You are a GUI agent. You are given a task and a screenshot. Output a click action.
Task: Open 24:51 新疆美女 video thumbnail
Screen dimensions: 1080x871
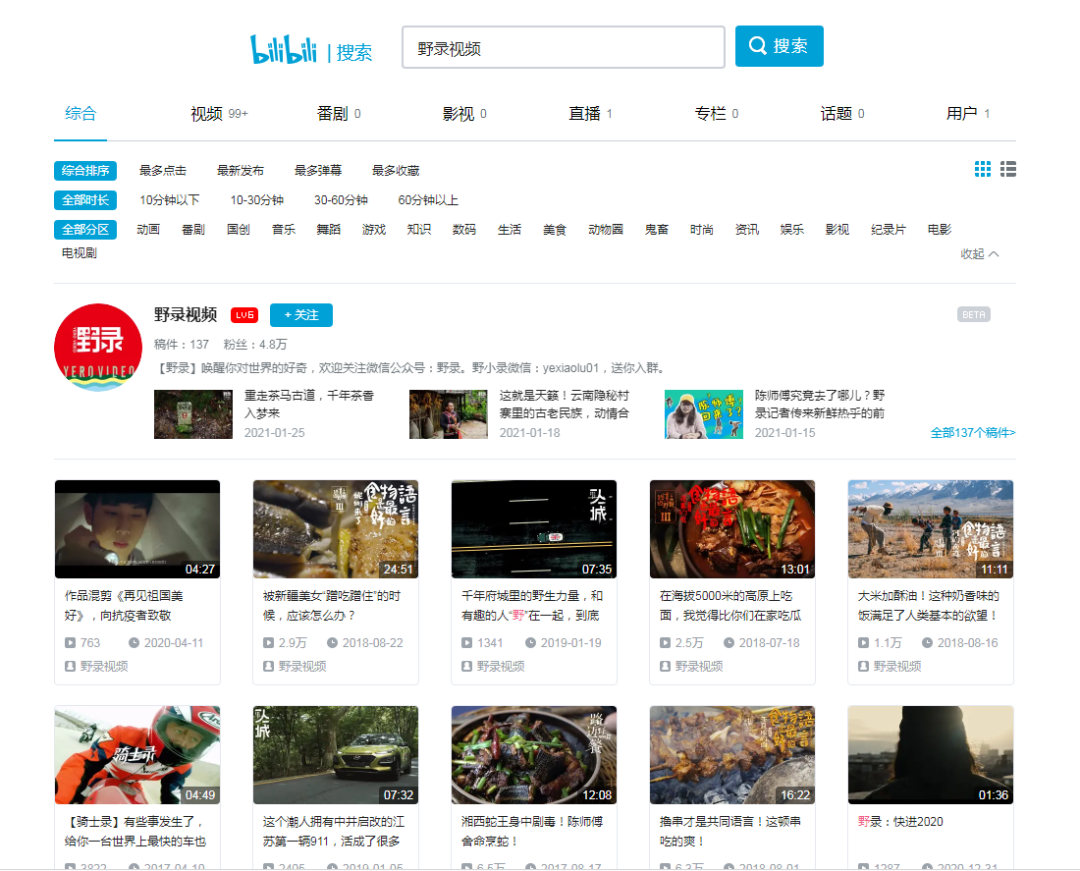(x=335, y=529)
